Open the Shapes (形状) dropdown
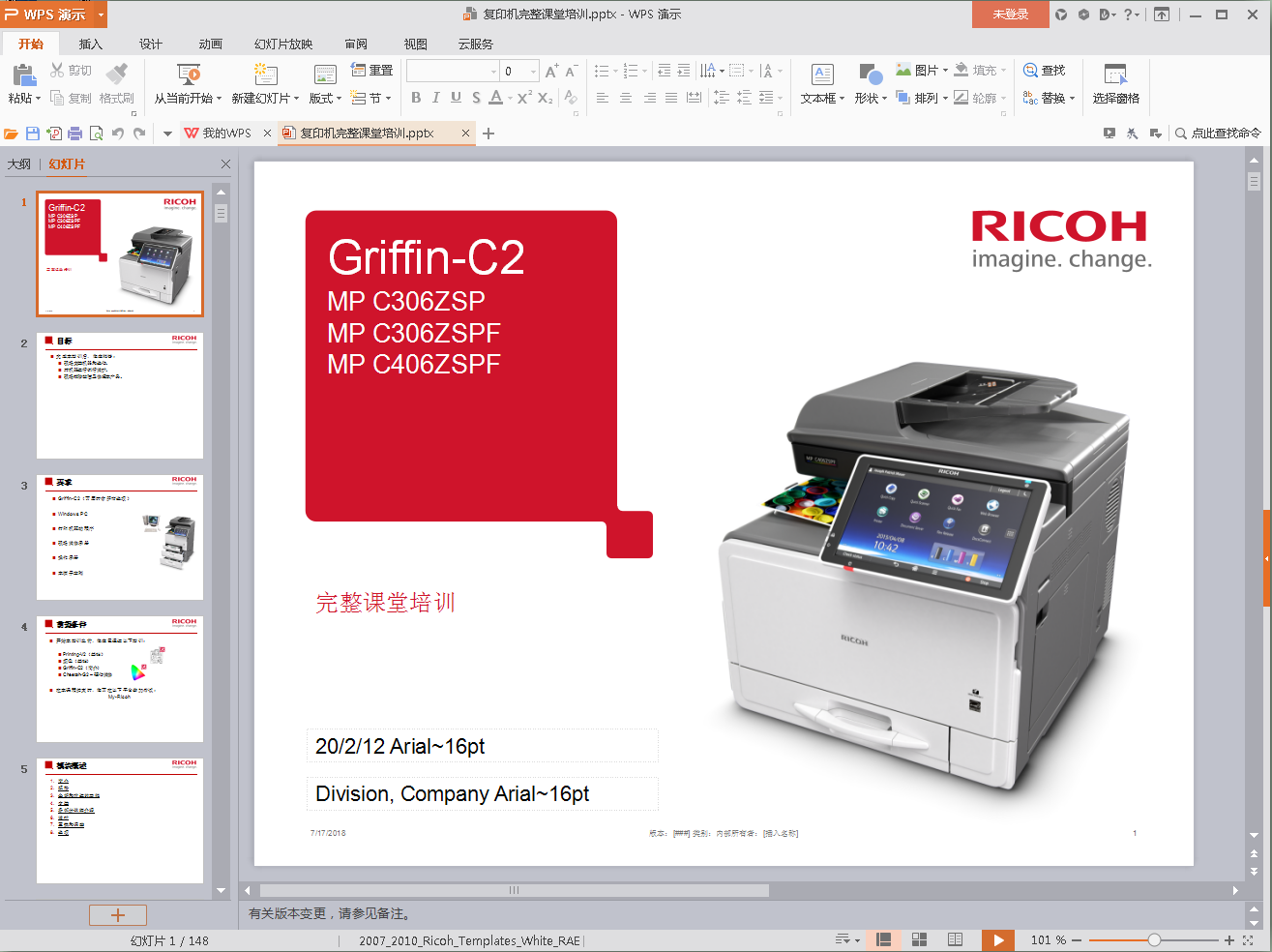 (871, 98)
